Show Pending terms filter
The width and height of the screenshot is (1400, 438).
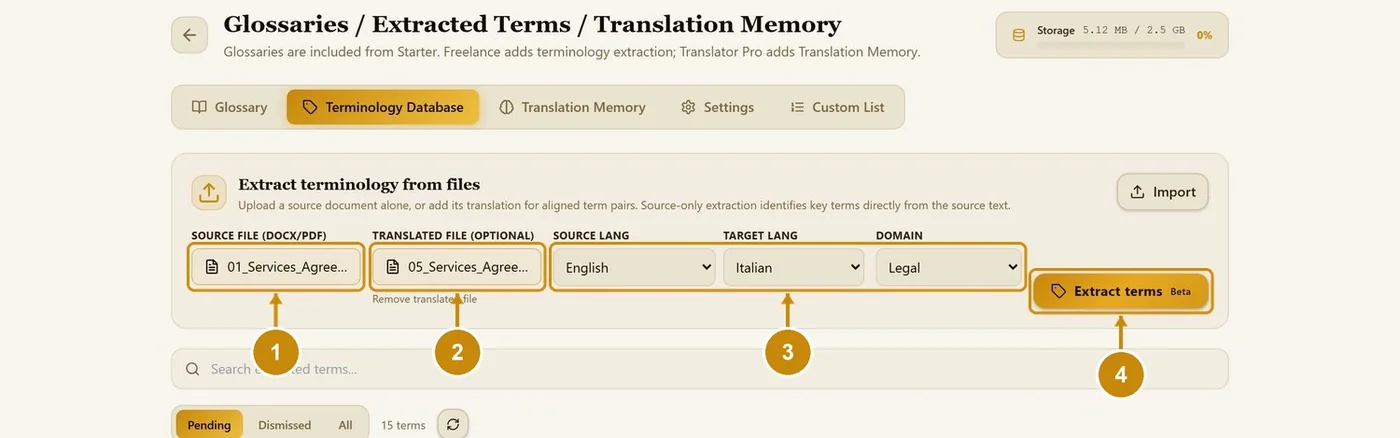coord(209,425)
